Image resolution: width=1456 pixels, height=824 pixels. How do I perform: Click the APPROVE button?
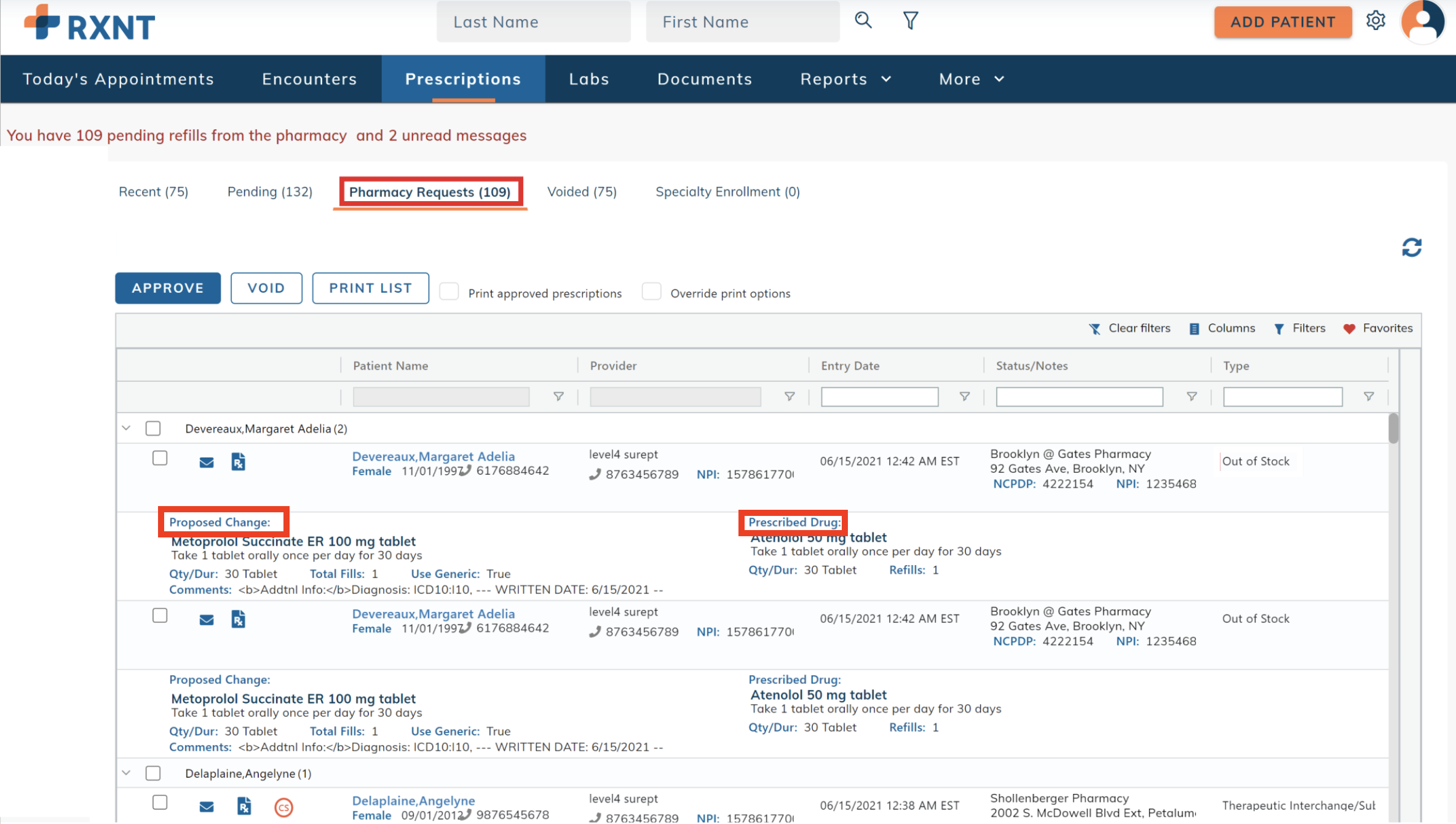[x=168, y=288]
